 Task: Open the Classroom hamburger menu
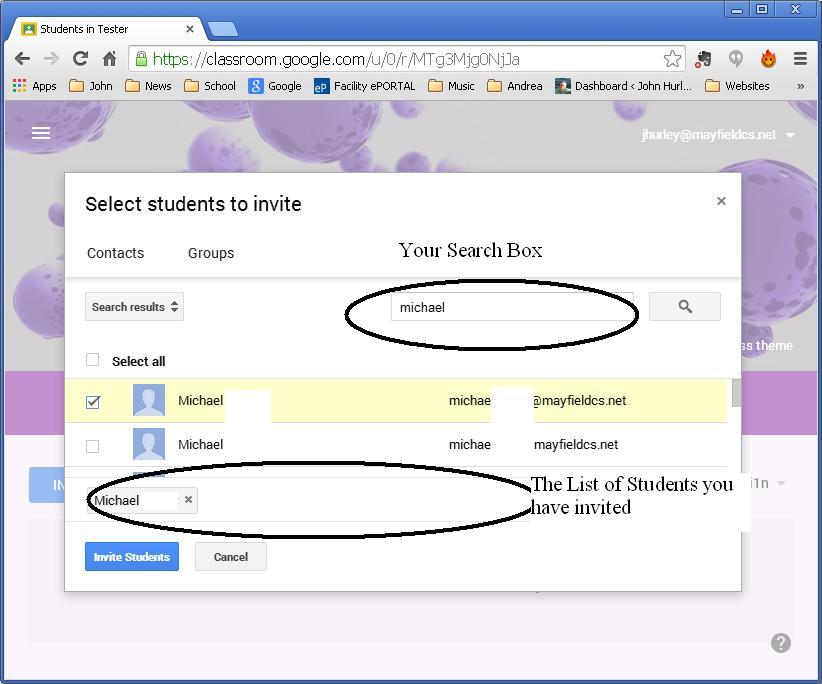click(41, 133)
